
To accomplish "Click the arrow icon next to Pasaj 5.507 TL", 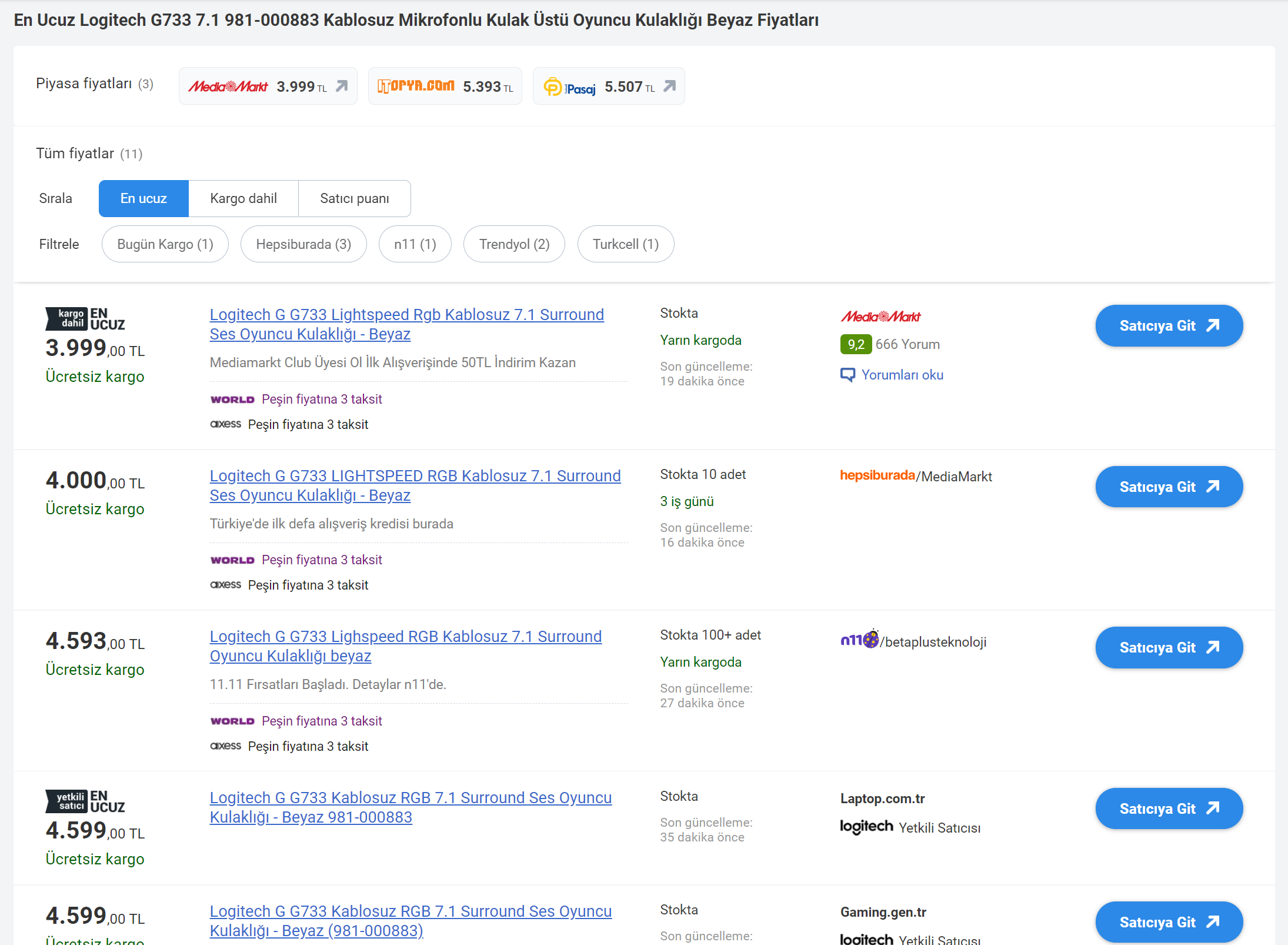I will [x=669, y=86].
